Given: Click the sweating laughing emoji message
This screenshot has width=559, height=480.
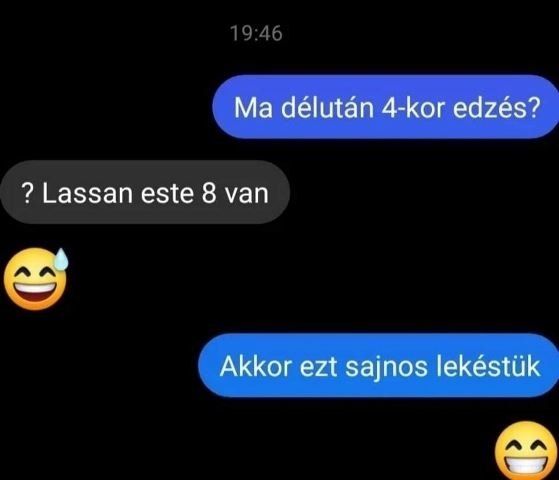Looking at the screenshot, I should tap(36, 279).
